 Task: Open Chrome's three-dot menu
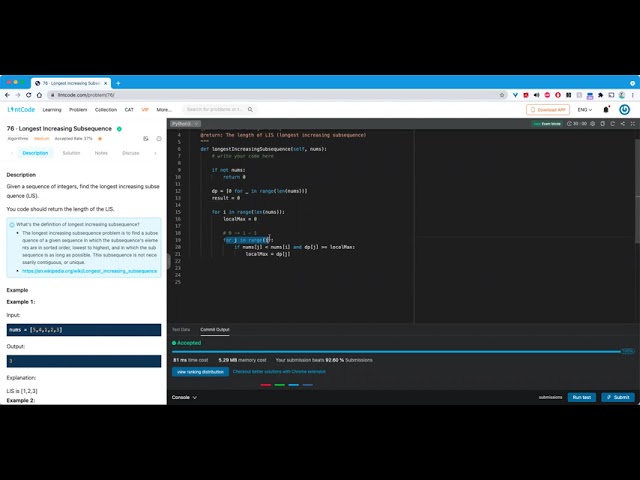point(633,95)
